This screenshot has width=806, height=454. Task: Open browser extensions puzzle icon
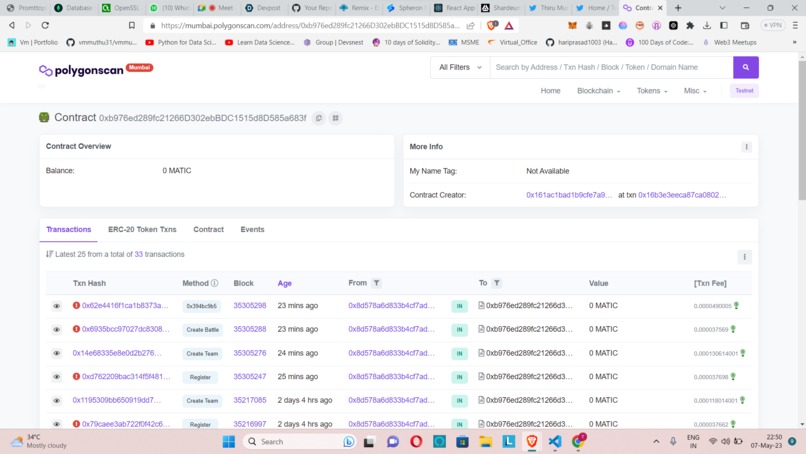[690, 25]
